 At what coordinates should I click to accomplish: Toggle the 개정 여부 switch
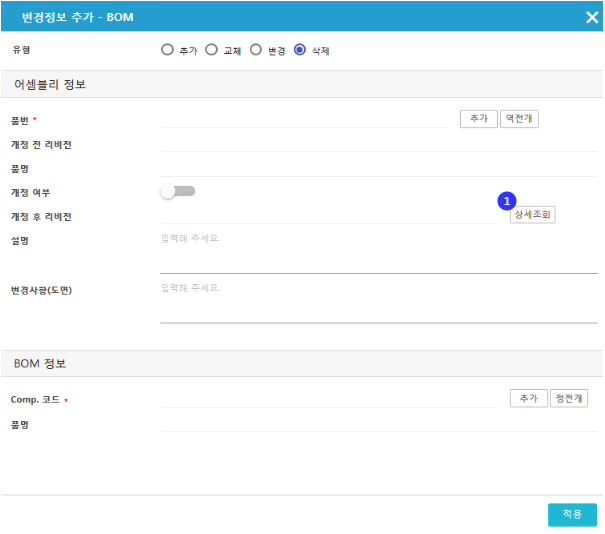[x=178, y=191]
